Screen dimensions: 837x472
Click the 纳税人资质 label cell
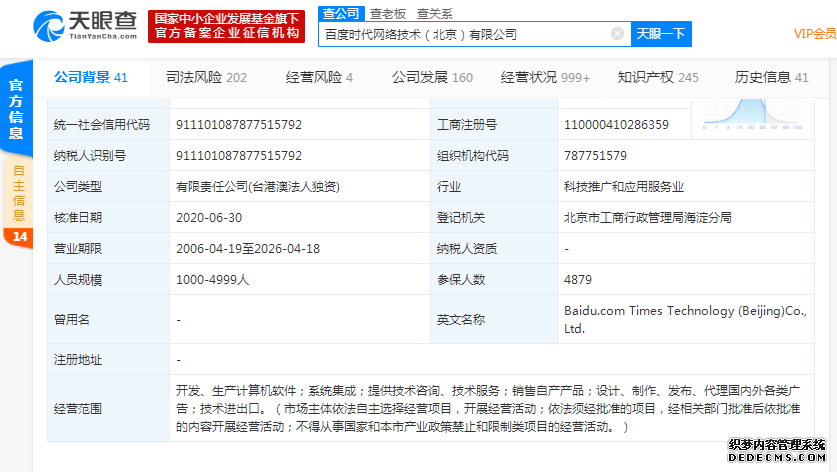tap(494, 248)
